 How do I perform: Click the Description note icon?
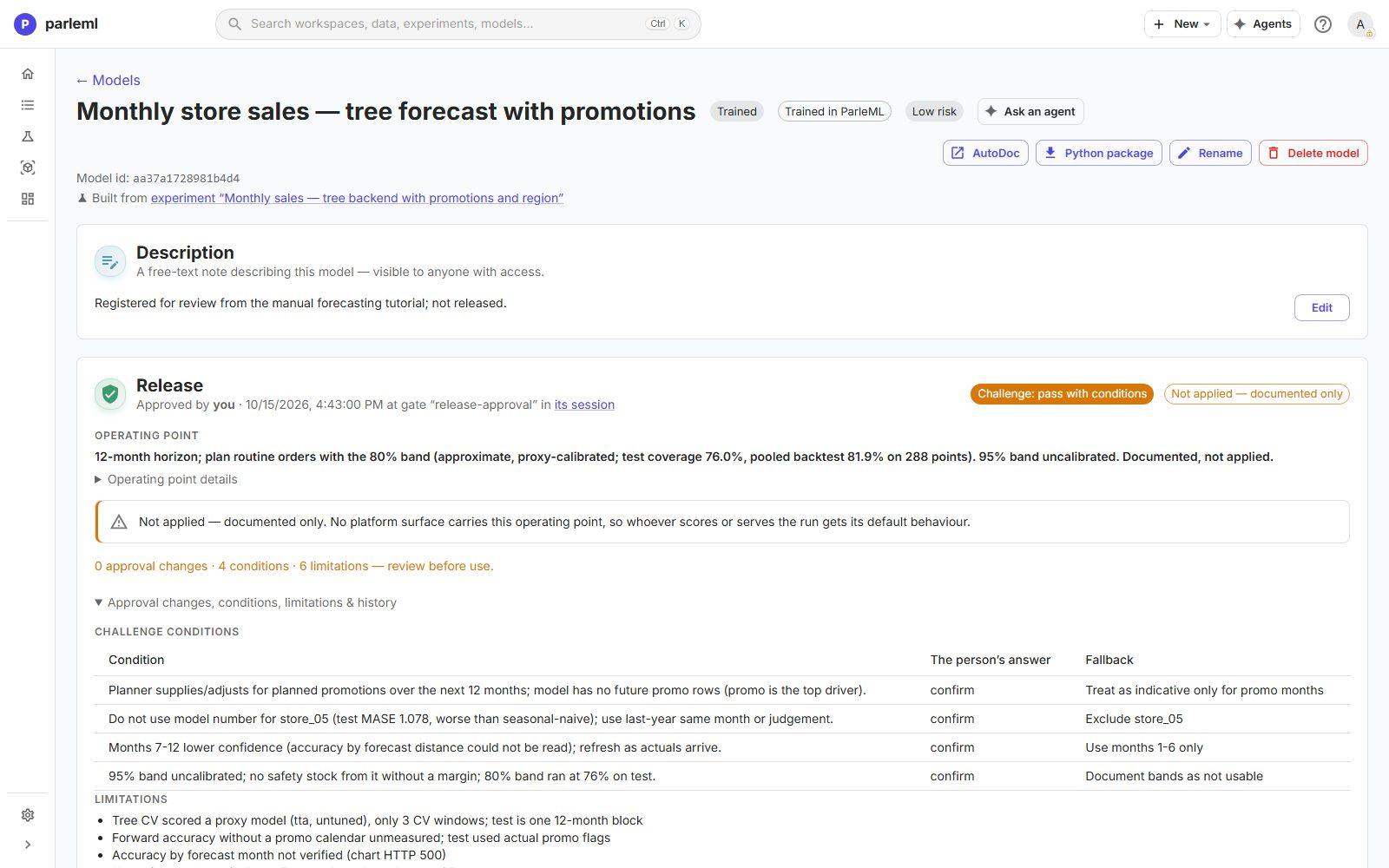(x=110, y=261)
